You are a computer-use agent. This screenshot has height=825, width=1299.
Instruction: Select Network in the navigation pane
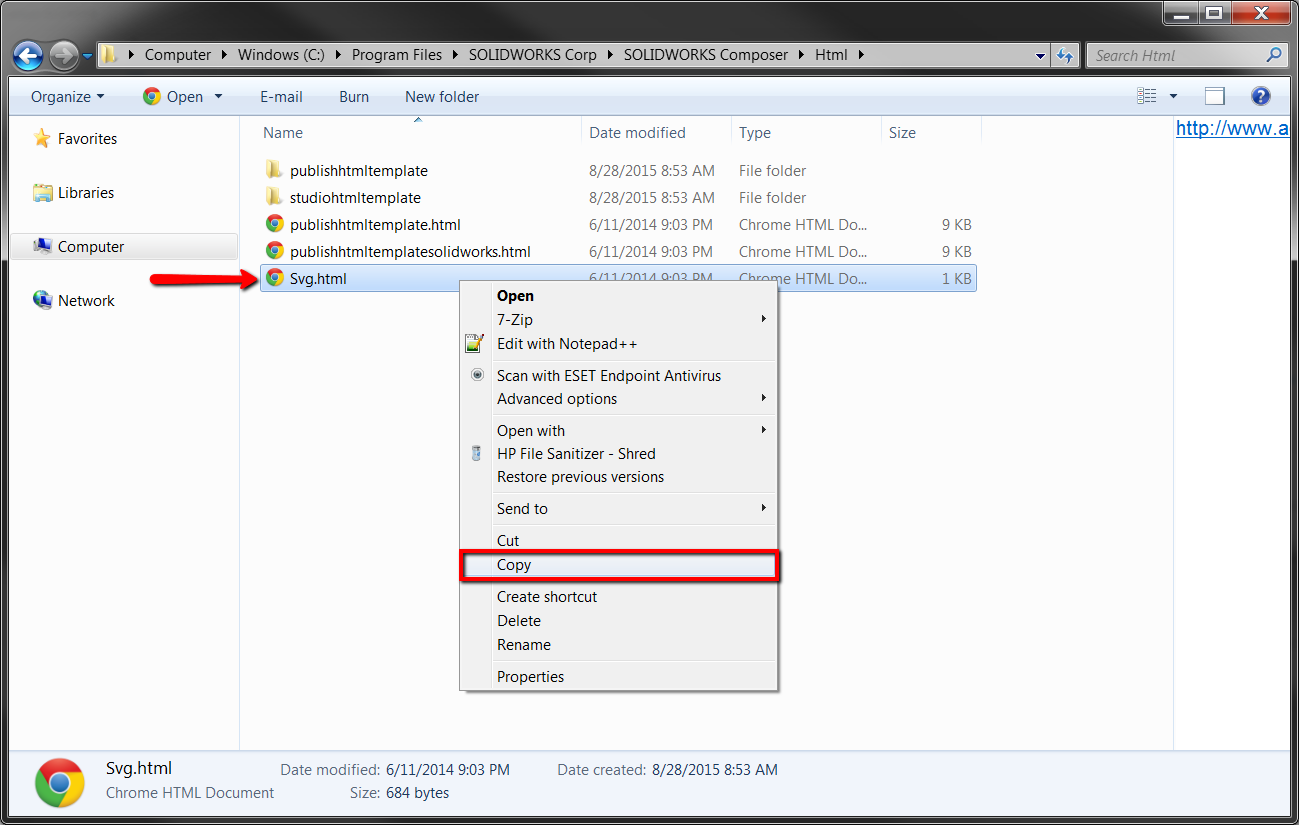pos(86,301)
